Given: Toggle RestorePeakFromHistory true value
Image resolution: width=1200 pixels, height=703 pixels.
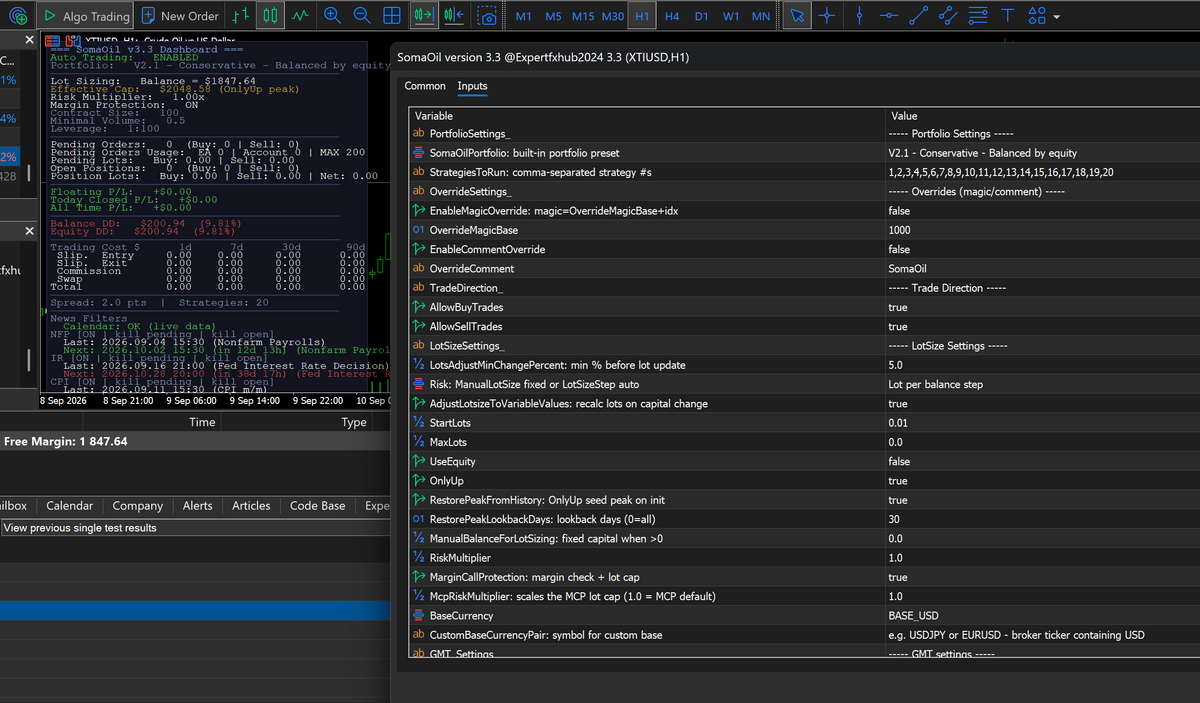Looking at the screenshot, I should pos(1040,500).
